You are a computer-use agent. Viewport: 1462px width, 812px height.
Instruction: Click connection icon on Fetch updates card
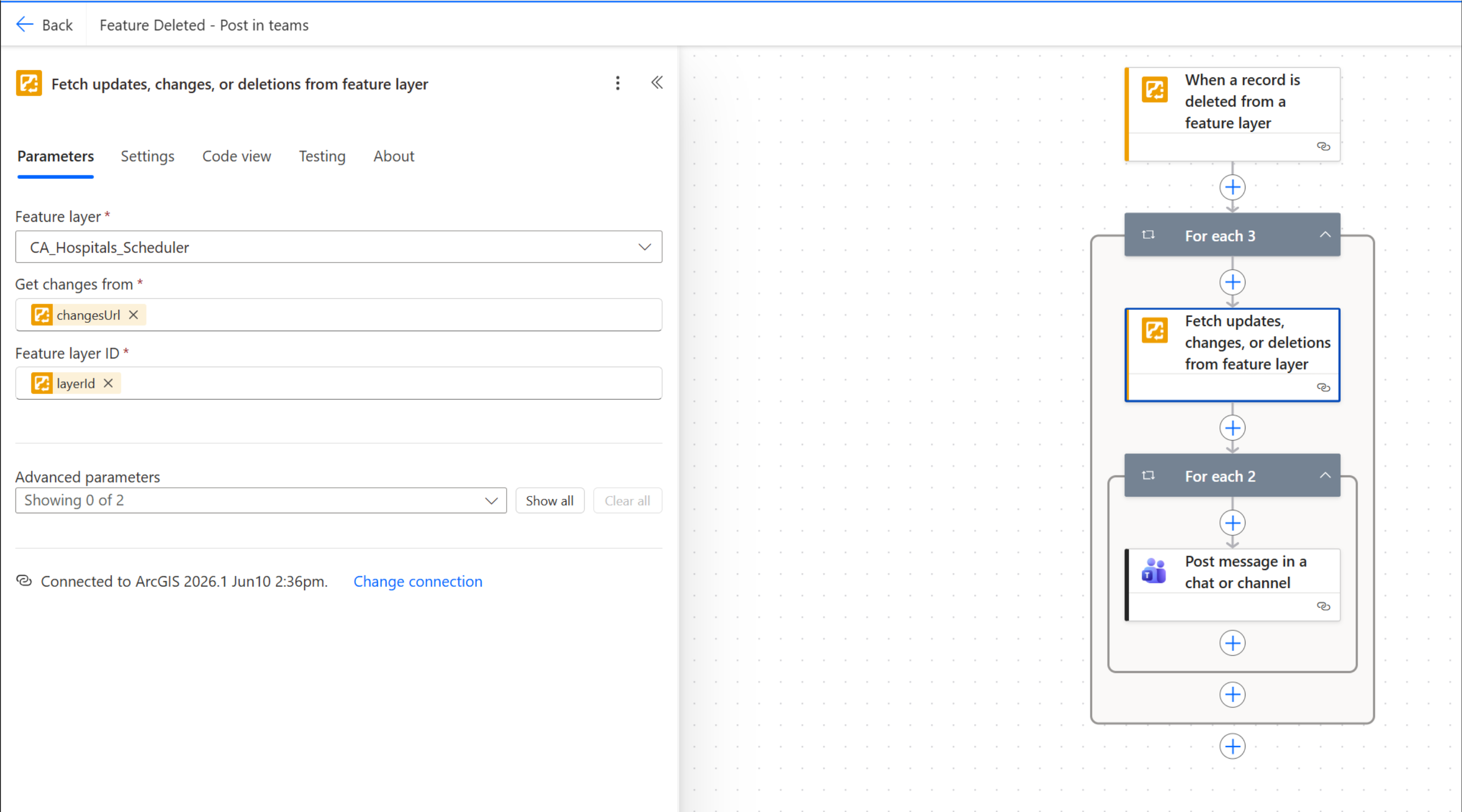click(1323, 388)
